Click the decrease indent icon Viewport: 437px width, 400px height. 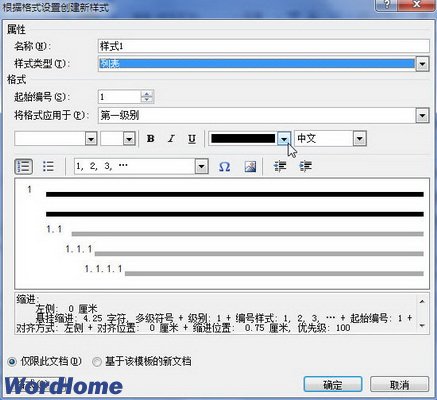click(x=280, y=166)
